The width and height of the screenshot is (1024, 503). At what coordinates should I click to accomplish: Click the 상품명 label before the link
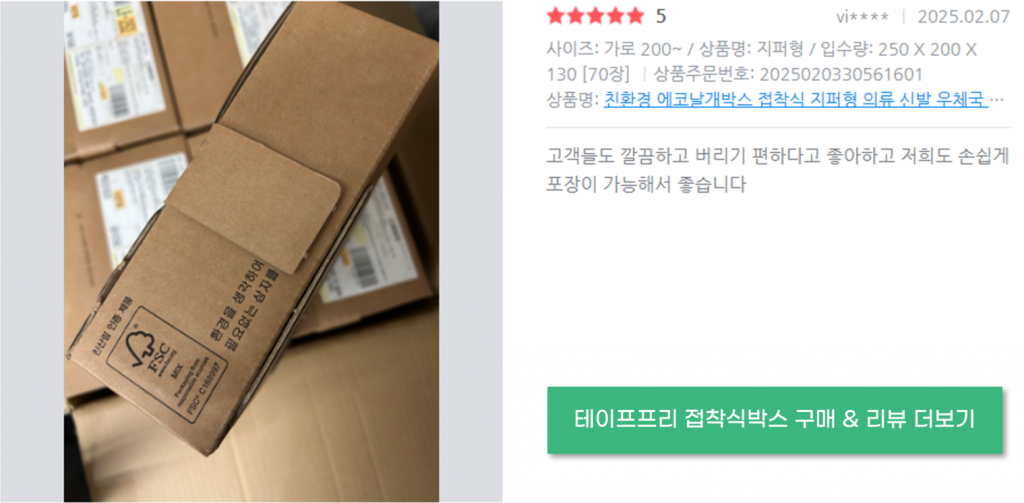pyautogui.click(x=573, y=100)
